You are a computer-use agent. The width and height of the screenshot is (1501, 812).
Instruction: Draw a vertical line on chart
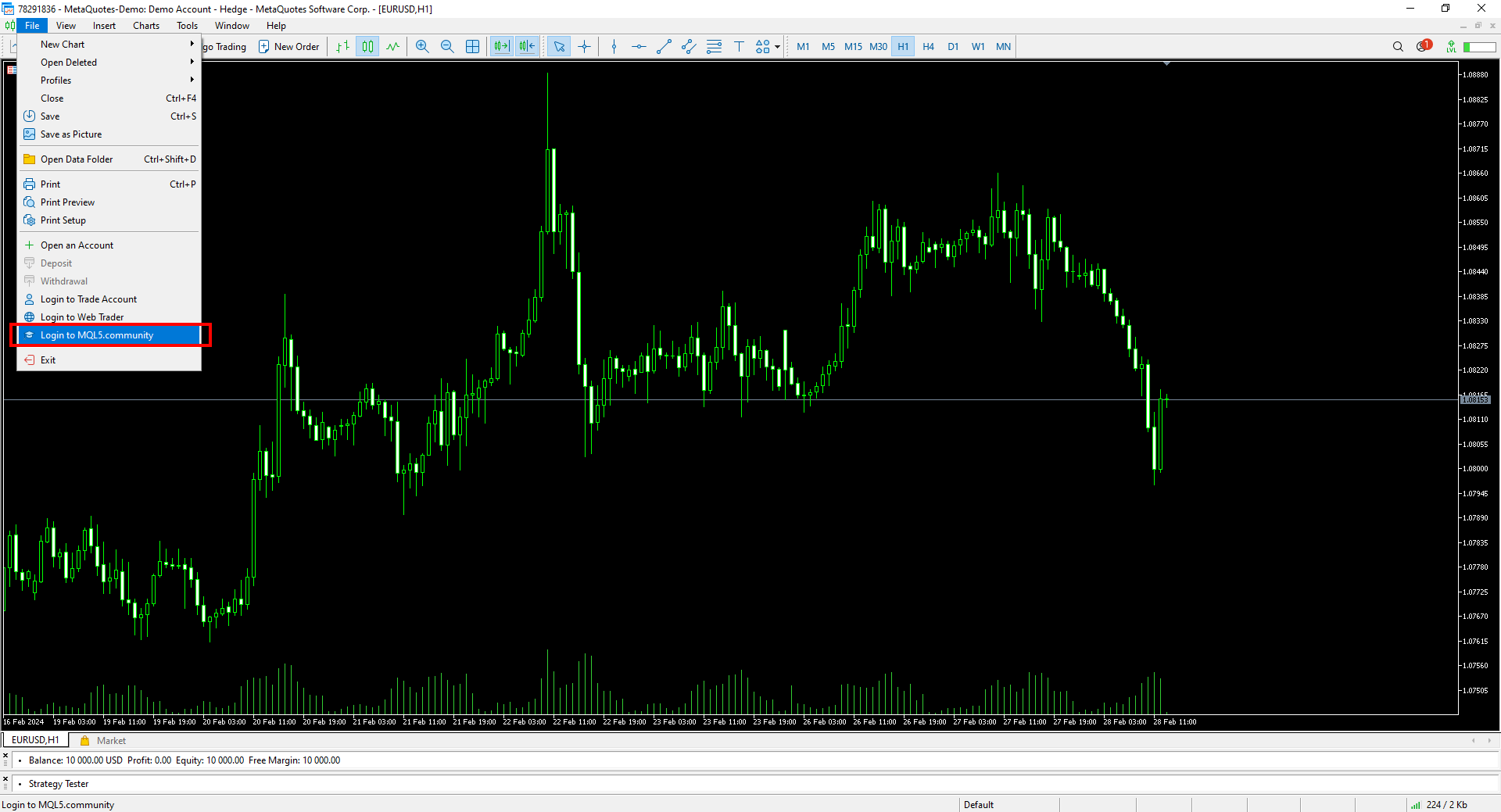click(x=614, y=47)
